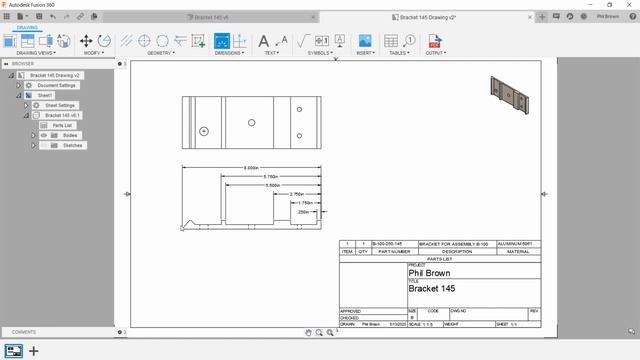Select the Section View tool
Viewport: 640px width, 360px height.
[46, 41]
